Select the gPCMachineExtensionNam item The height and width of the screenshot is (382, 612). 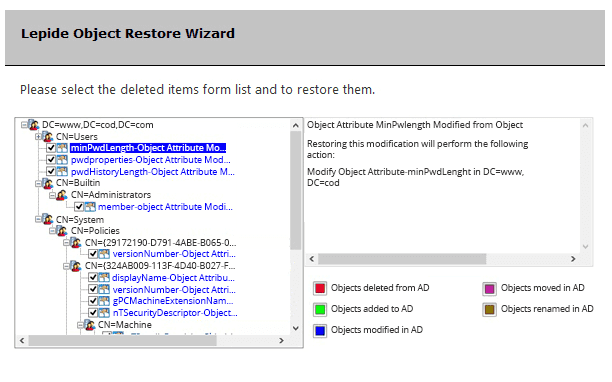pyautogui.click(x=173, y=301)
